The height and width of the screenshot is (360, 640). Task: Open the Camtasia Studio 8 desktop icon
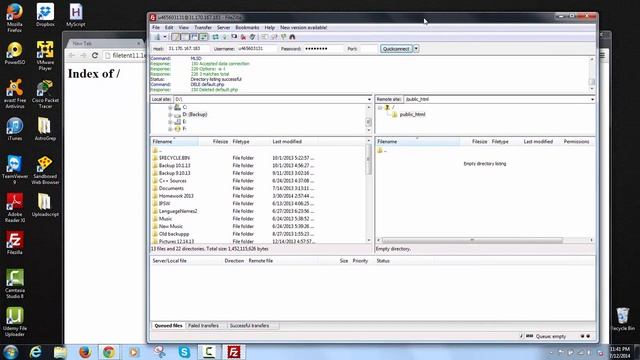[15, 284]
